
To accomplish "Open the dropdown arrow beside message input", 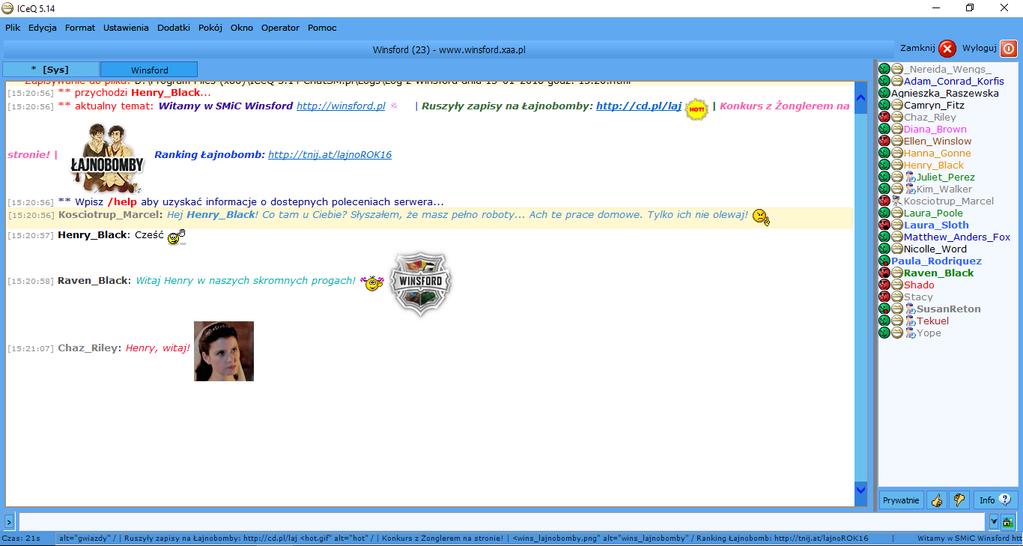I will click(994, 521).
